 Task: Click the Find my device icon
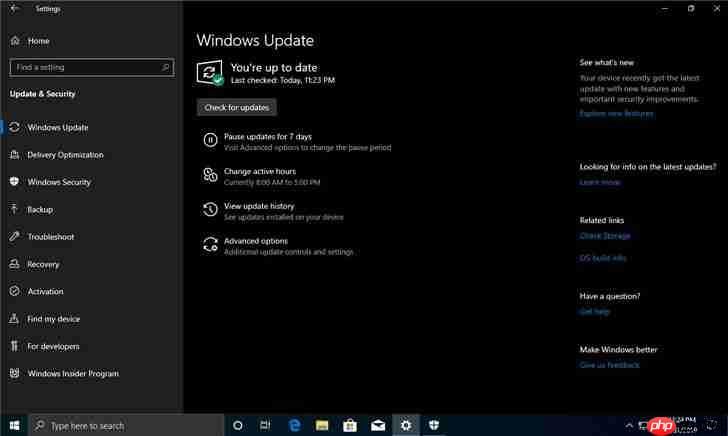coord(14,319)
